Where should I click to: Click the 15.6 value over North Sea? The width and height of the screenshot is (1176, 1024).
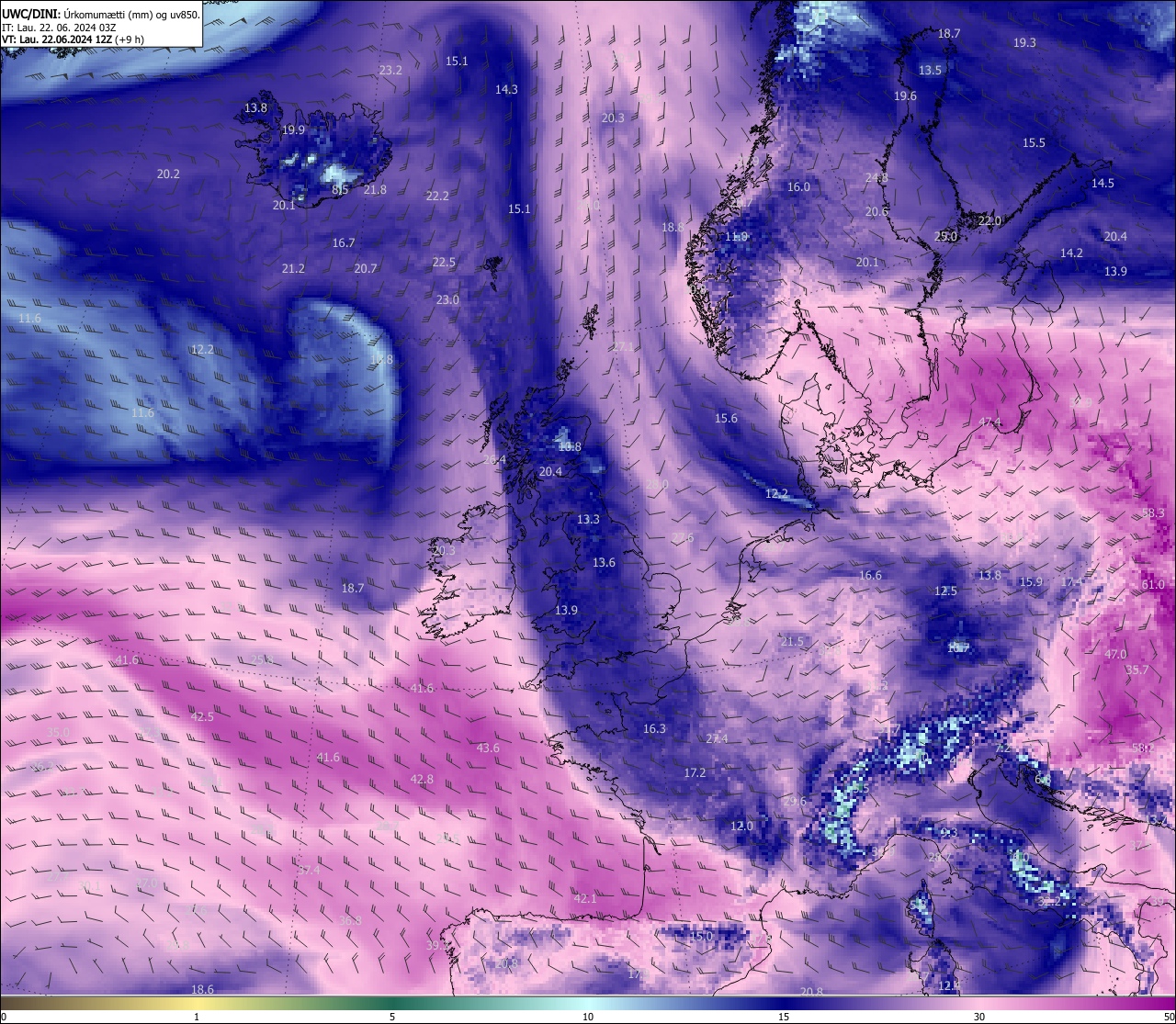click(x=726, y=419)
